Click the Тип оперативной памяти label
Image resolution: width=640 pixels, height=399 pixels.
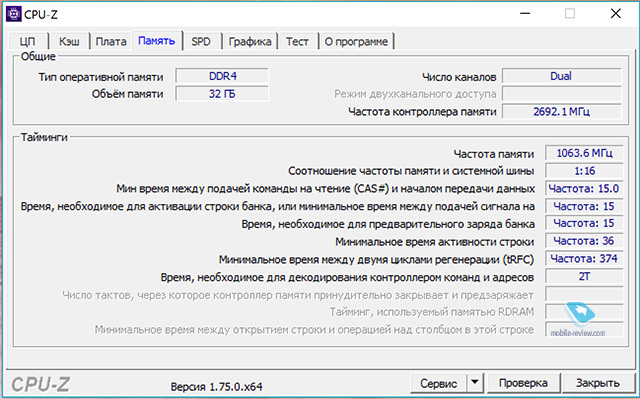click(x=101, y=77)
